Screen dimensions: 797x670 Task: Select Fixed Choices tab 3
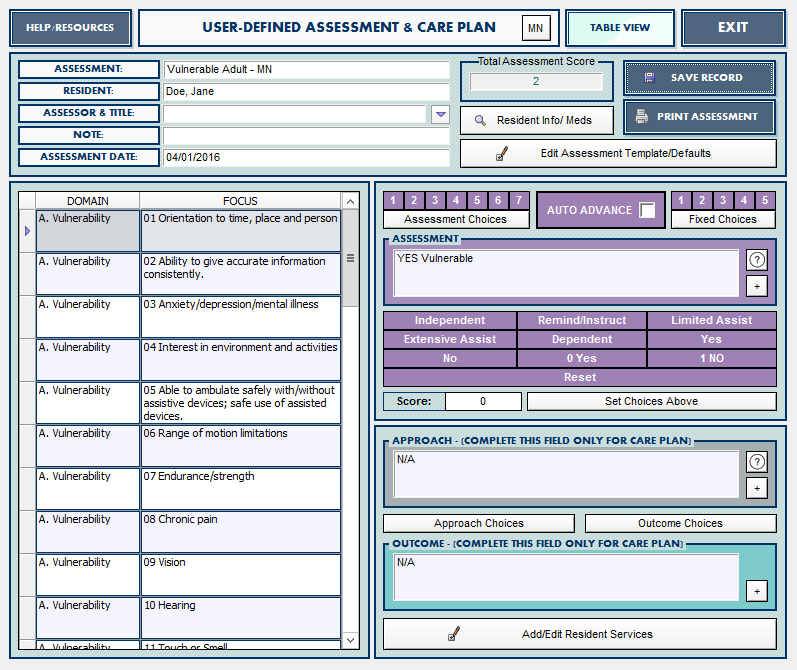pyautogui.click(x=723, y=200)
